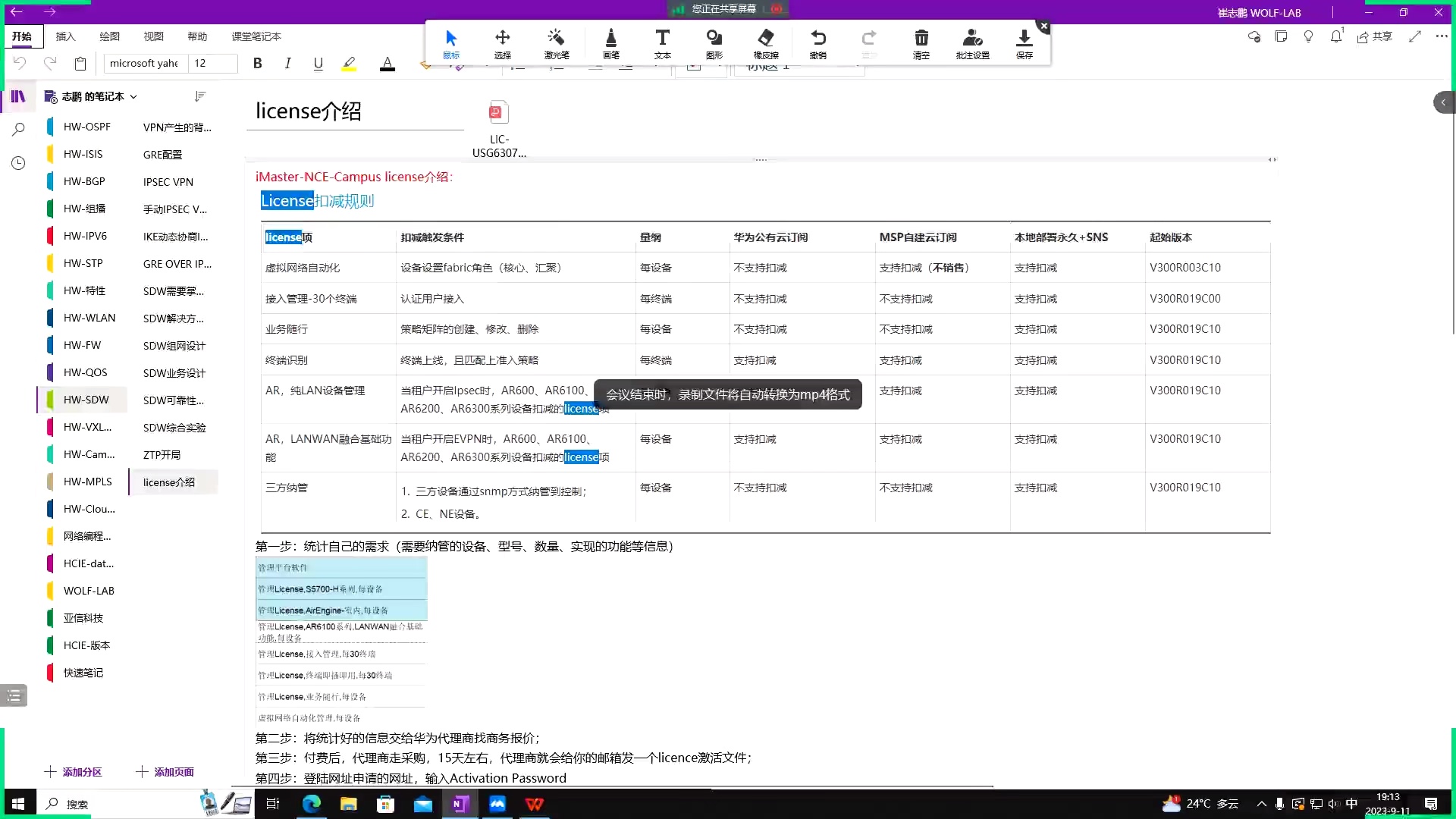Click the 撤销 undo icon on floating toolbar
This screenshot has width=1456, height=819.
point(819,43)
